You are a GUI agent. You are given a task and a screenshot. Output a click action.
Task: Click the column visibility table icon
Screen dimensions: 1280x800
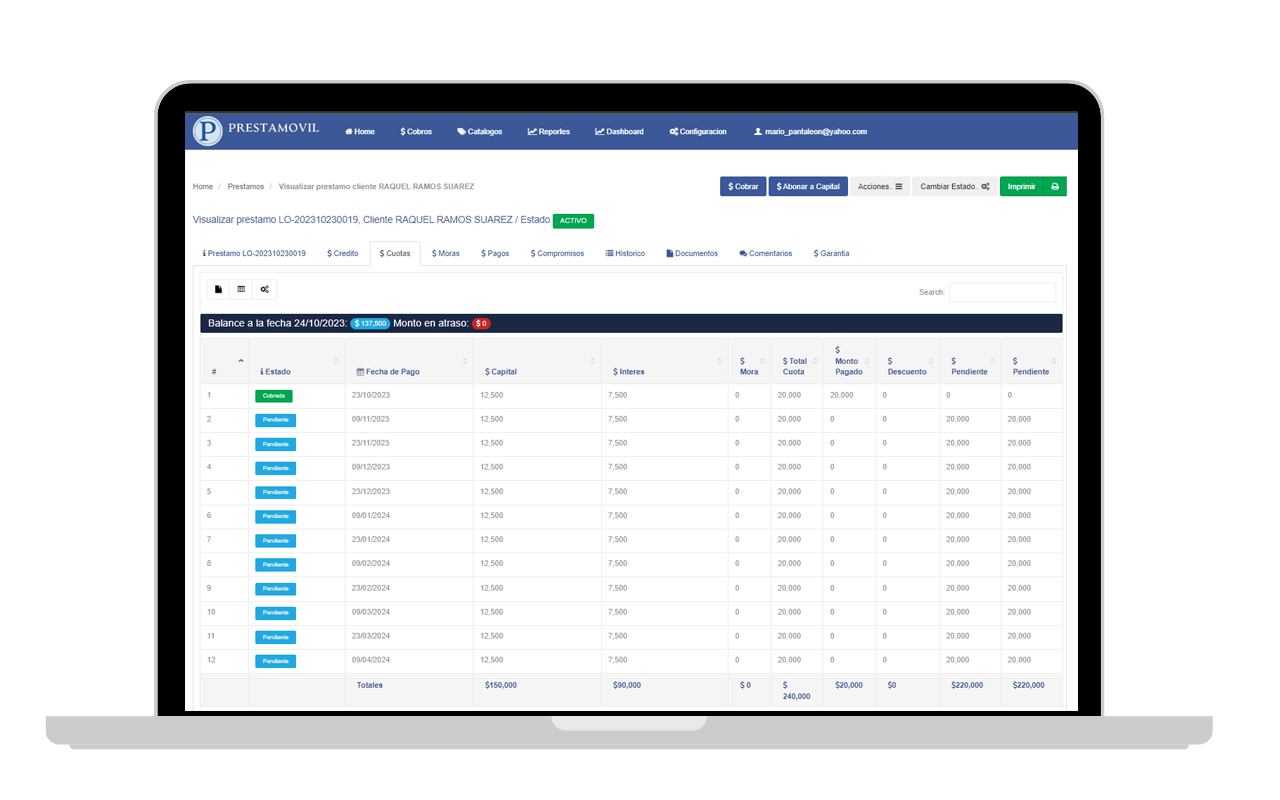[x=241, y=289]
